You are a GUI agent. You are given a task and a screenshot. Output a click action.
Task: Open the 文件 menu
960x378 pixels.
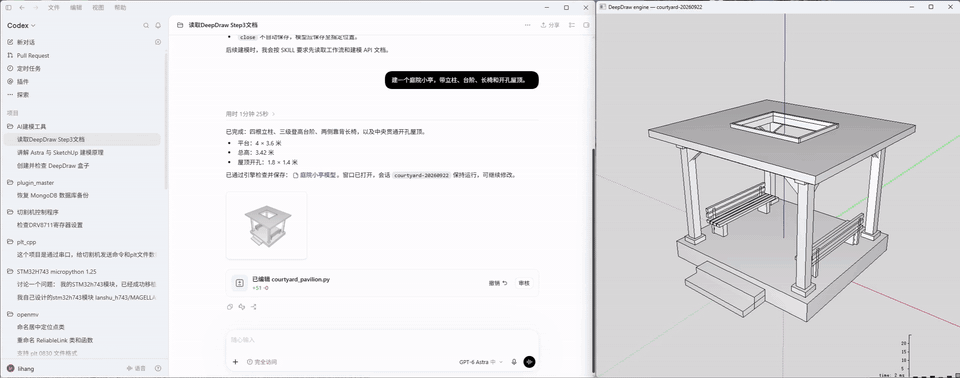coord(54,7)
